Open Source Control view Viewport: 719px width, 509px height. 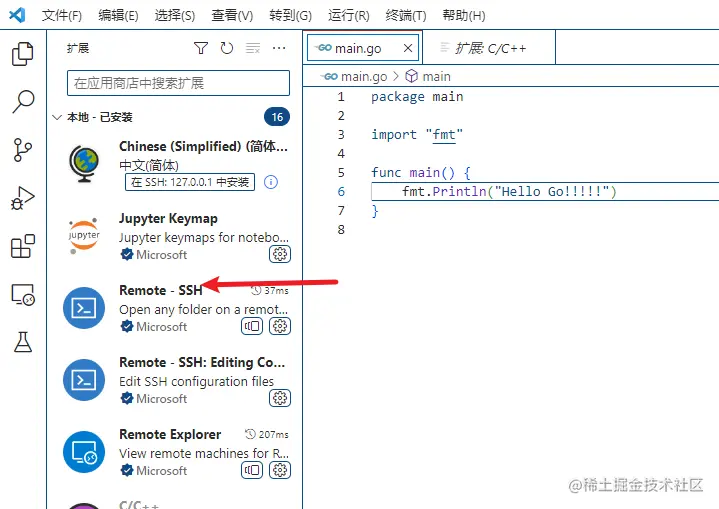coord(22,149)
